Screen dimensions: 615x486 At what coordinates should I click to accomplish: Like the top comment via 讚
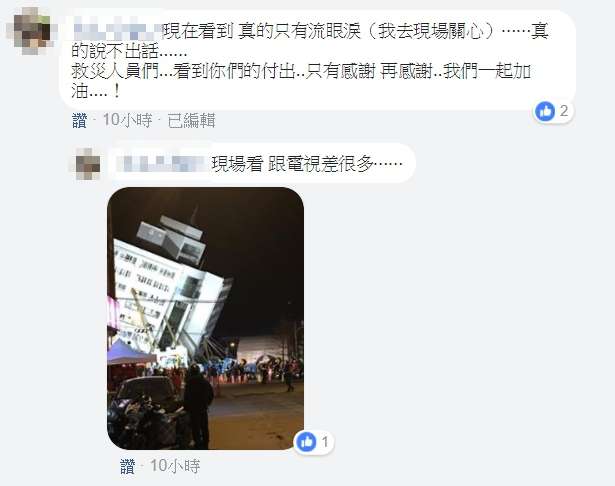(80, 120)
